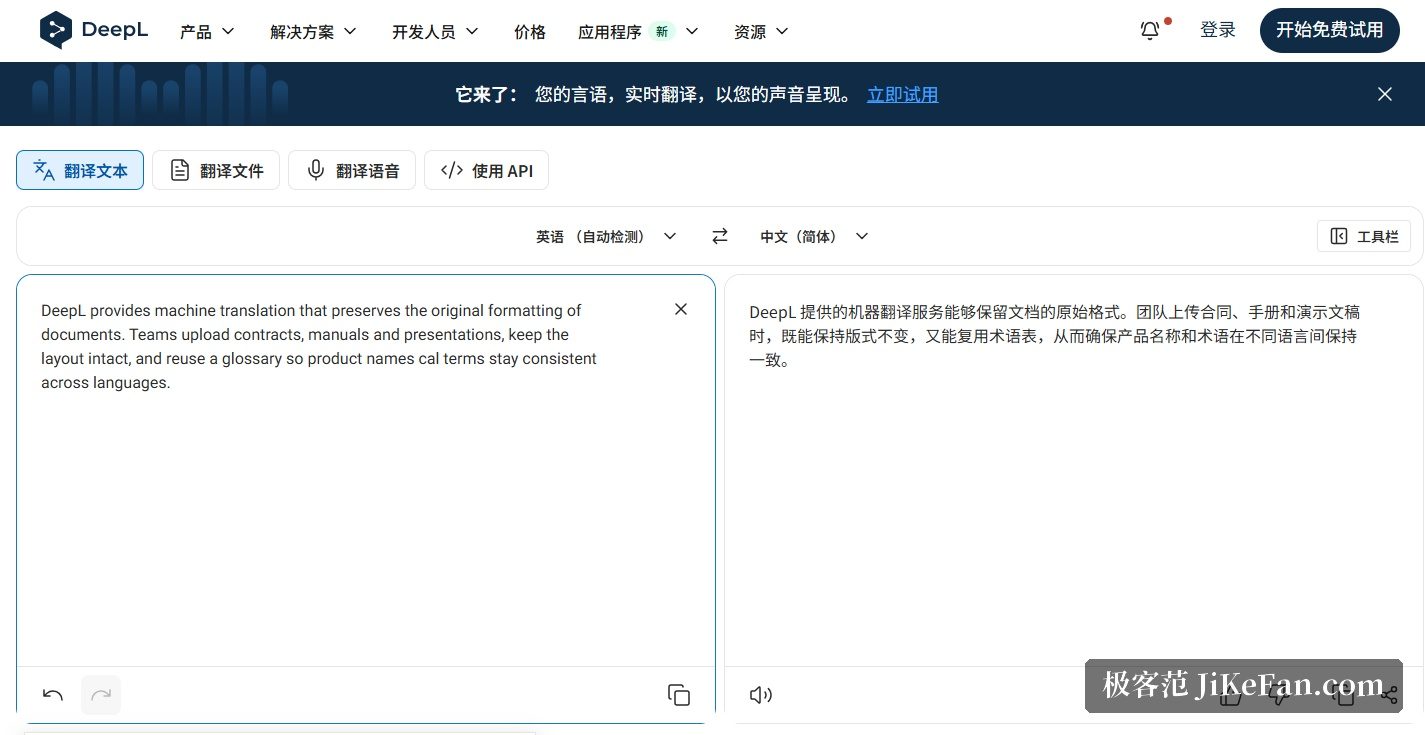Copy the source text
The image size is (1425, 735).
click(x=679, y=695)
